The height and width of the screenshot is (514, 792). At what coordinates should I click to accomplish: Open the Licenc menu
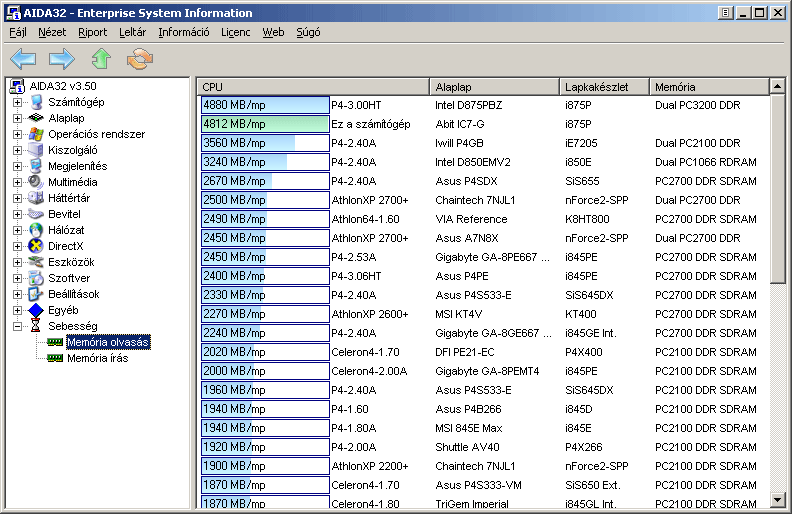coord(235,32)
